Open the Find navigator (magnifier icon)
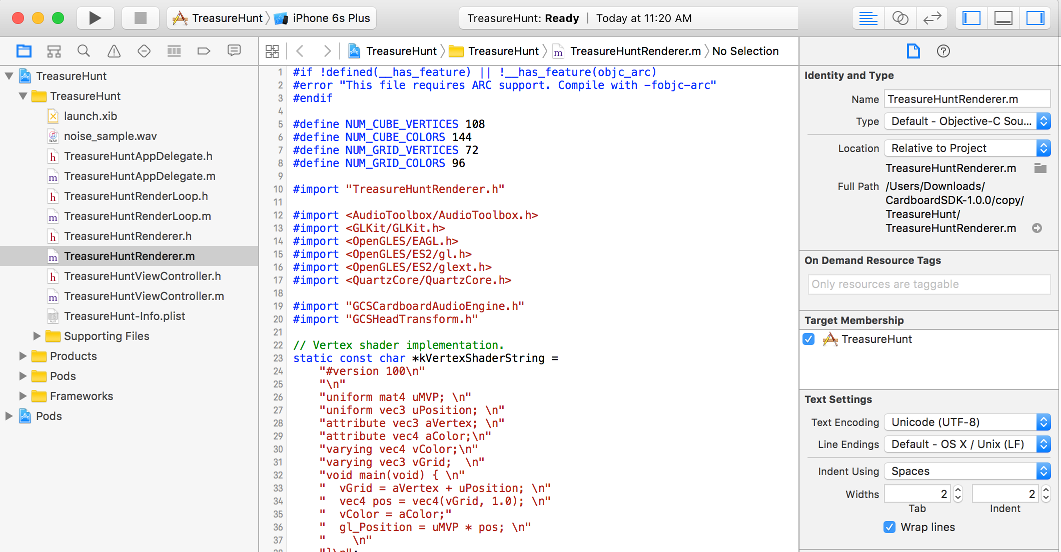1061x552 pixels. click(x=84, y=51)
